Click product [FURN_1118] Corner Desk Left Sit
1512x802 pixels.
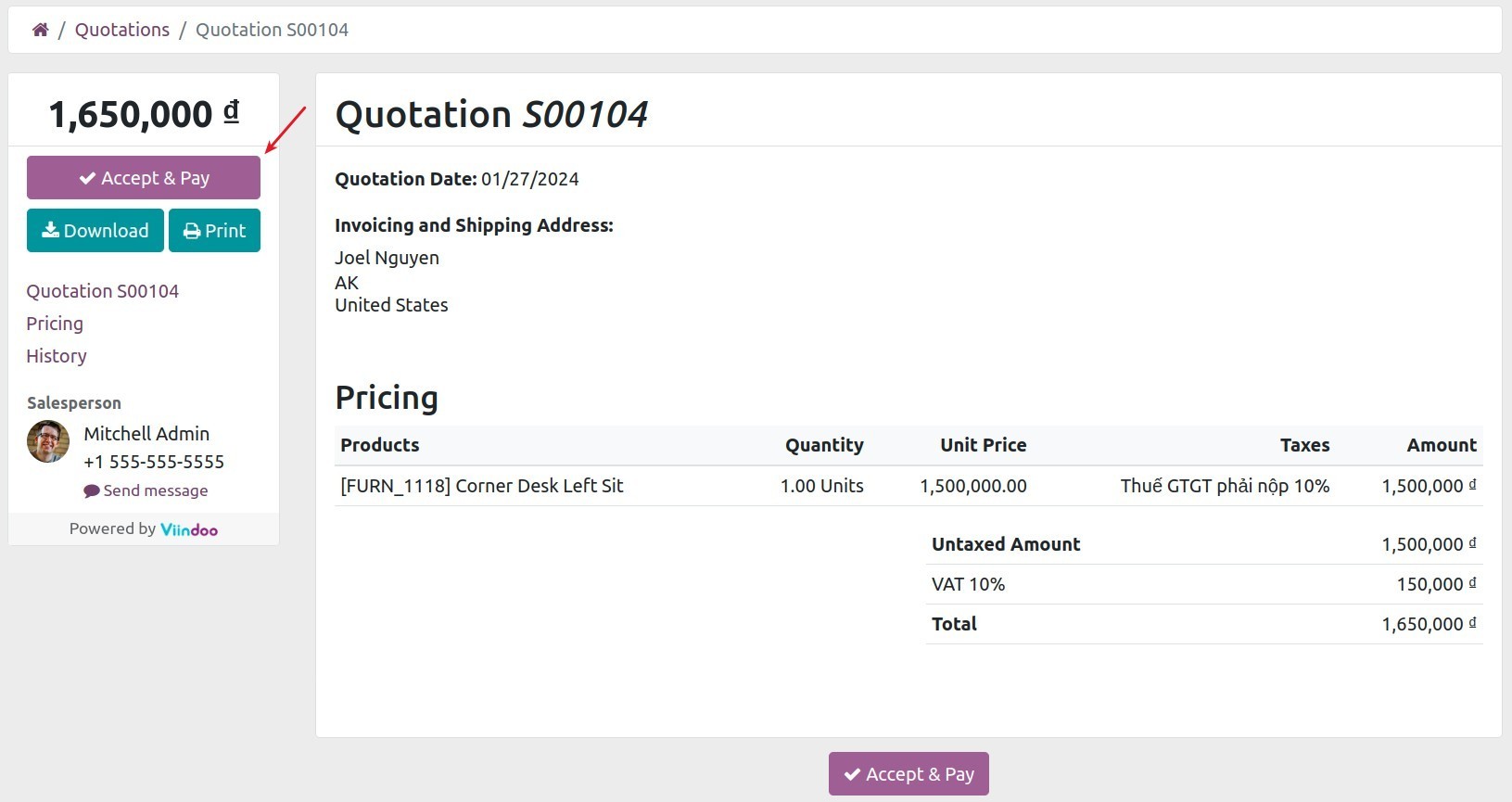click(x=482, y=486)
